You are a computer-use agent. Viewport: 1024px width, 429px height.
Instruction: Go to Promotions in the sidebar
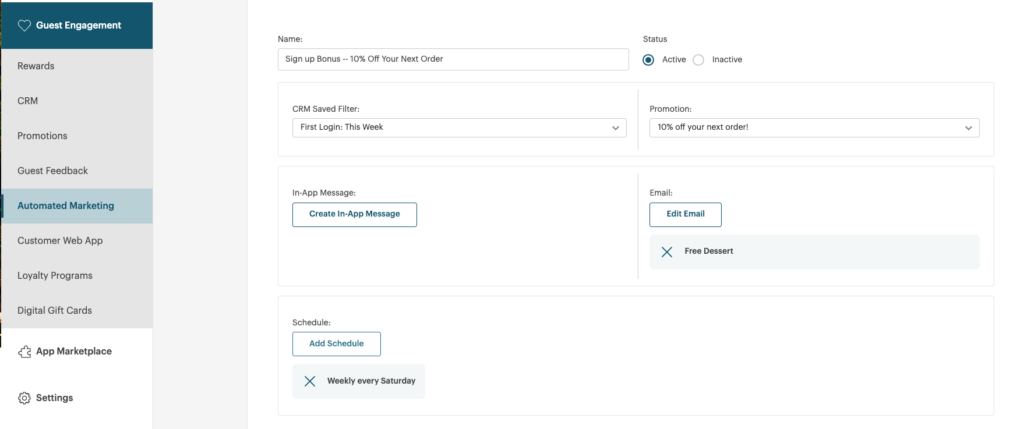tap(76, 136)
